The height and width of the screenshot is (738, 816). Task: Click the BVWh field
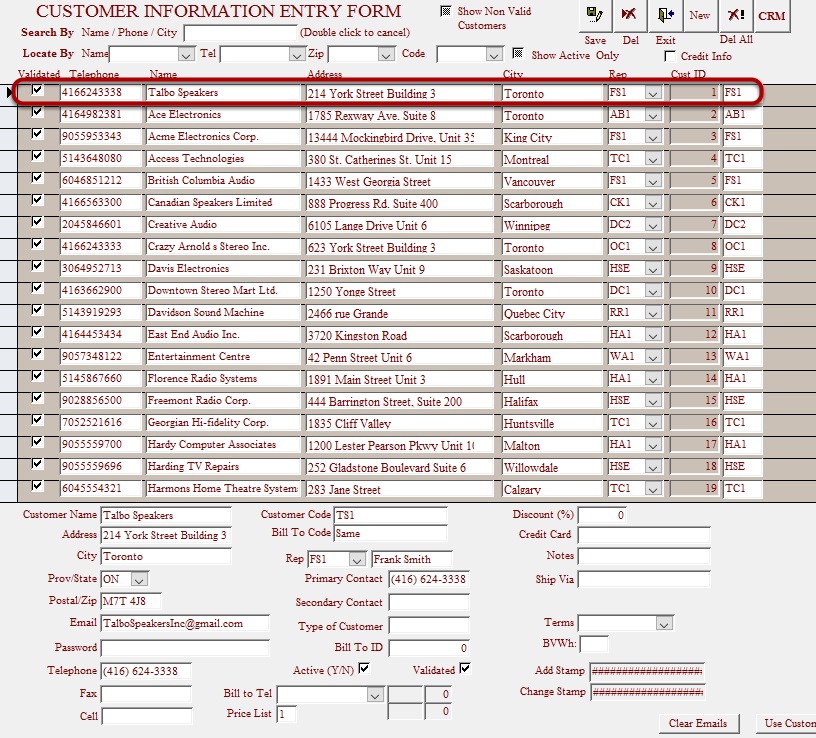click(594, 644)
